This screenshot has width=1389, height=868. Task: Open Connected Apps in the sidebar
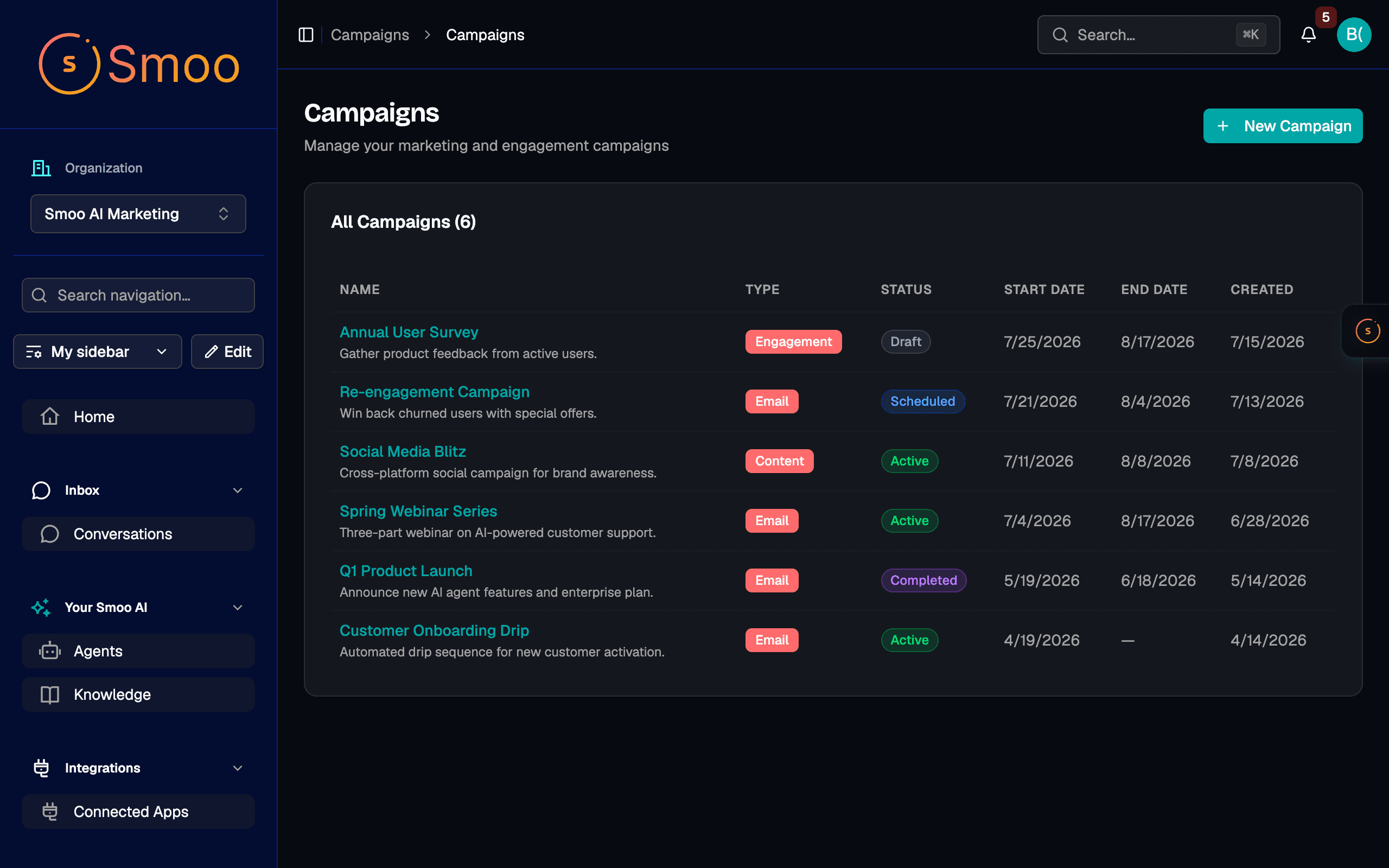138,811
